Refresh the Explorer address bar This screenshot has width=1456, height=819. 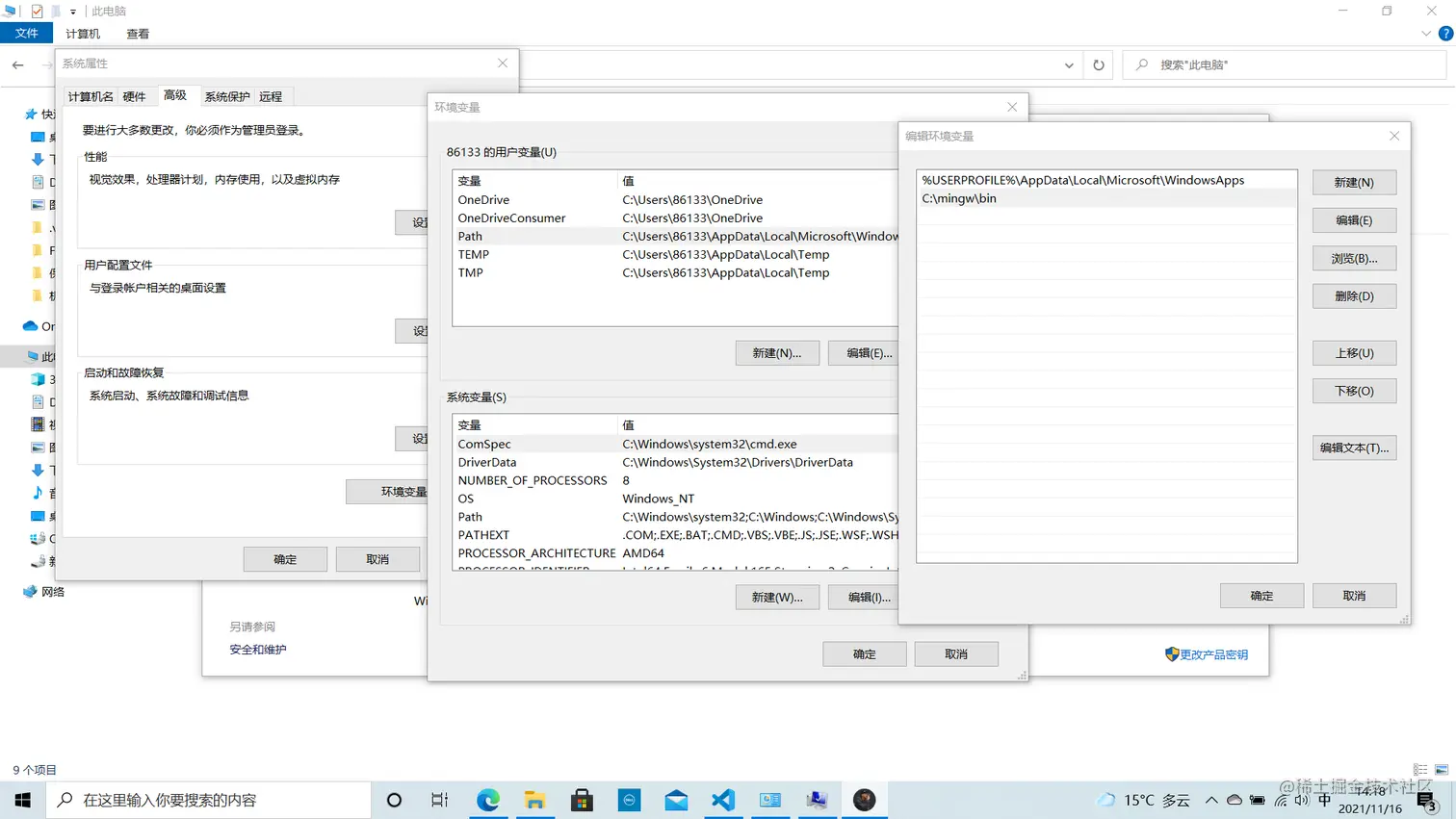coord(1099,65)
